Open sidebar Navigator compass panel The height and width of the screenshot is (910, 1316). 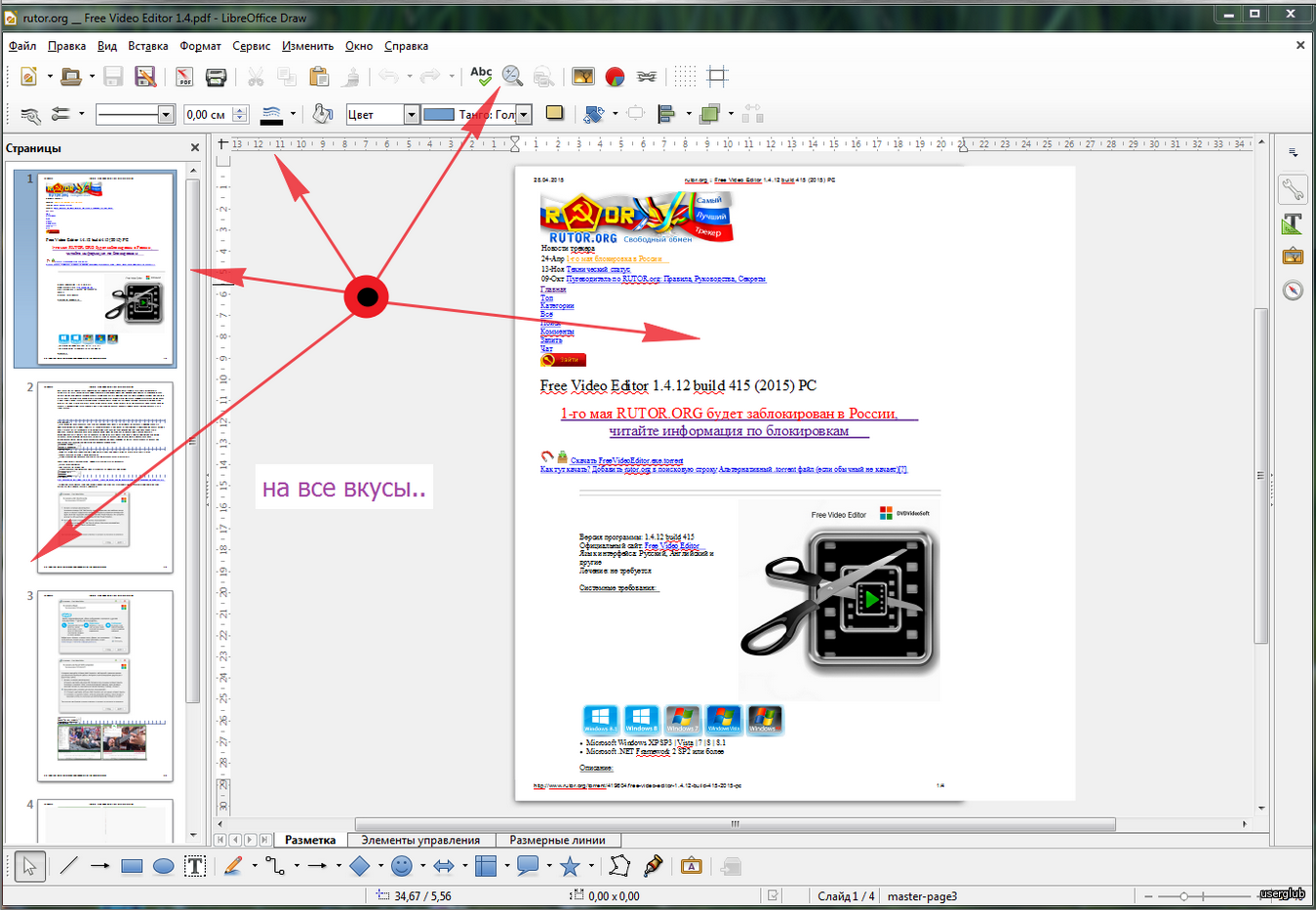coord(1293,290)
